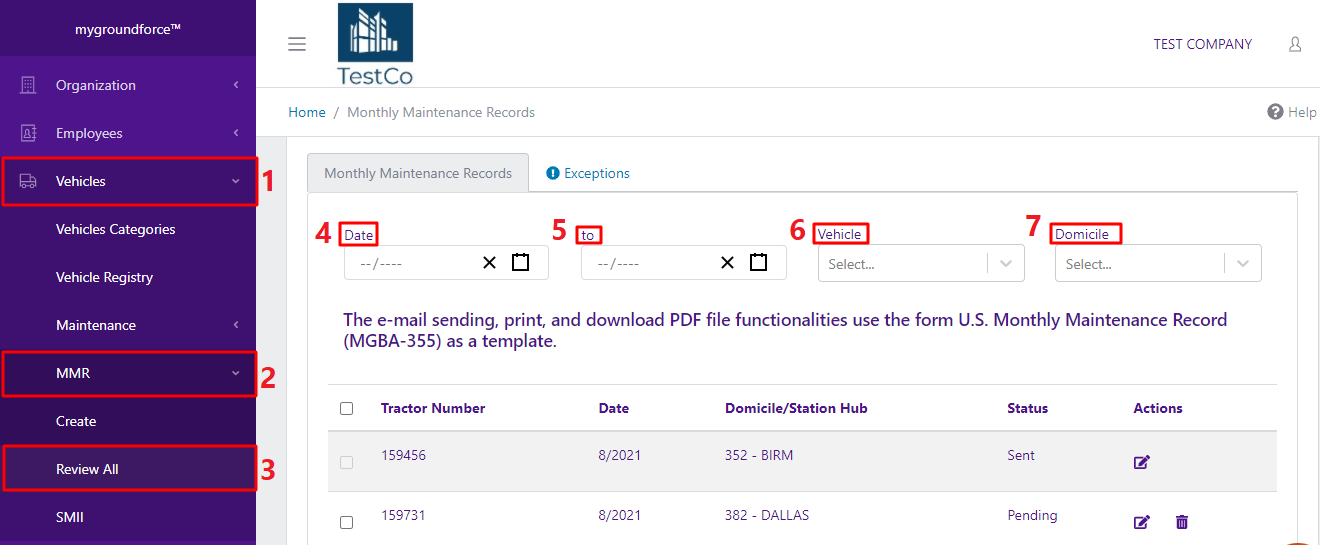Click the TestCo logo
Image resolution: width=1320 pixels, height=545 pixels.
click(375, 44)
